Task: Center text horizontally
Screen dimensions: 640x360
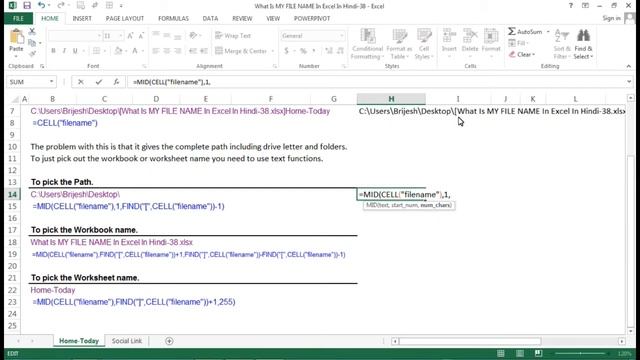Action: tap(167, 51)
